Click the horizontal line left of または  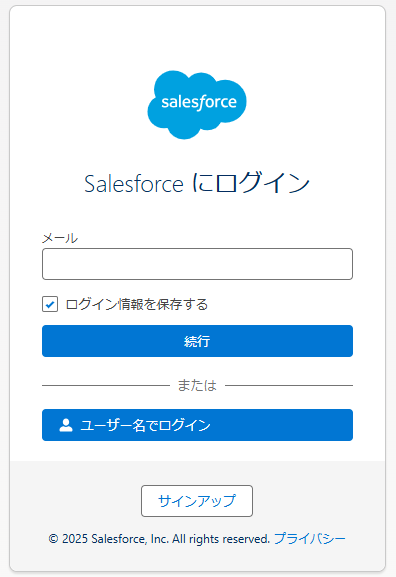pyautogui.click(x=106, y=385)
